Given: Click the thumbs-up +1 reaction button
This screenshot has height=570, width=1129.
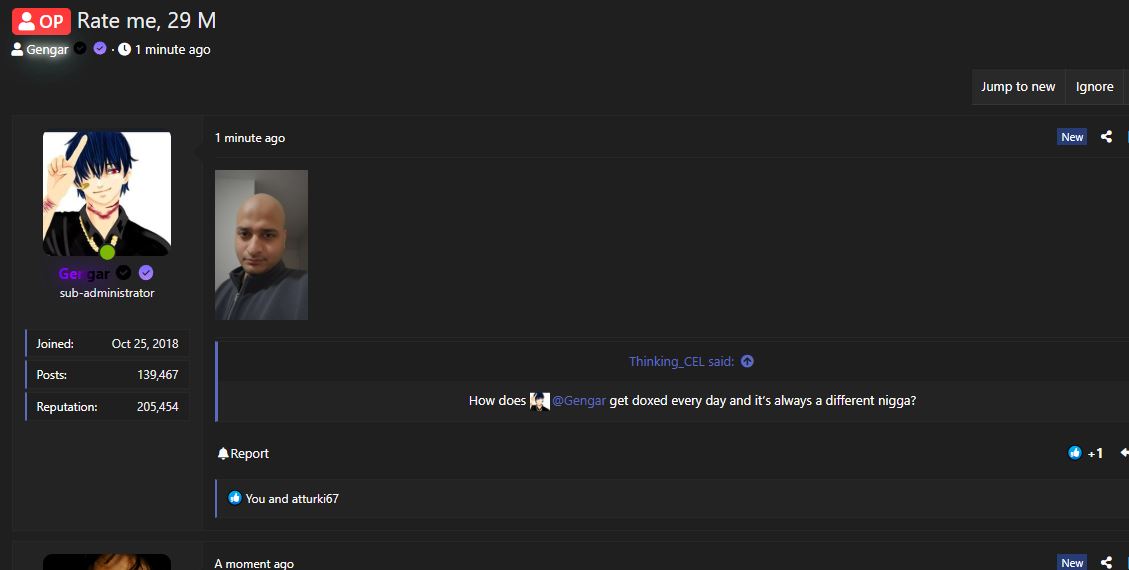Looking at the screenshot, I should point(1085,453).
